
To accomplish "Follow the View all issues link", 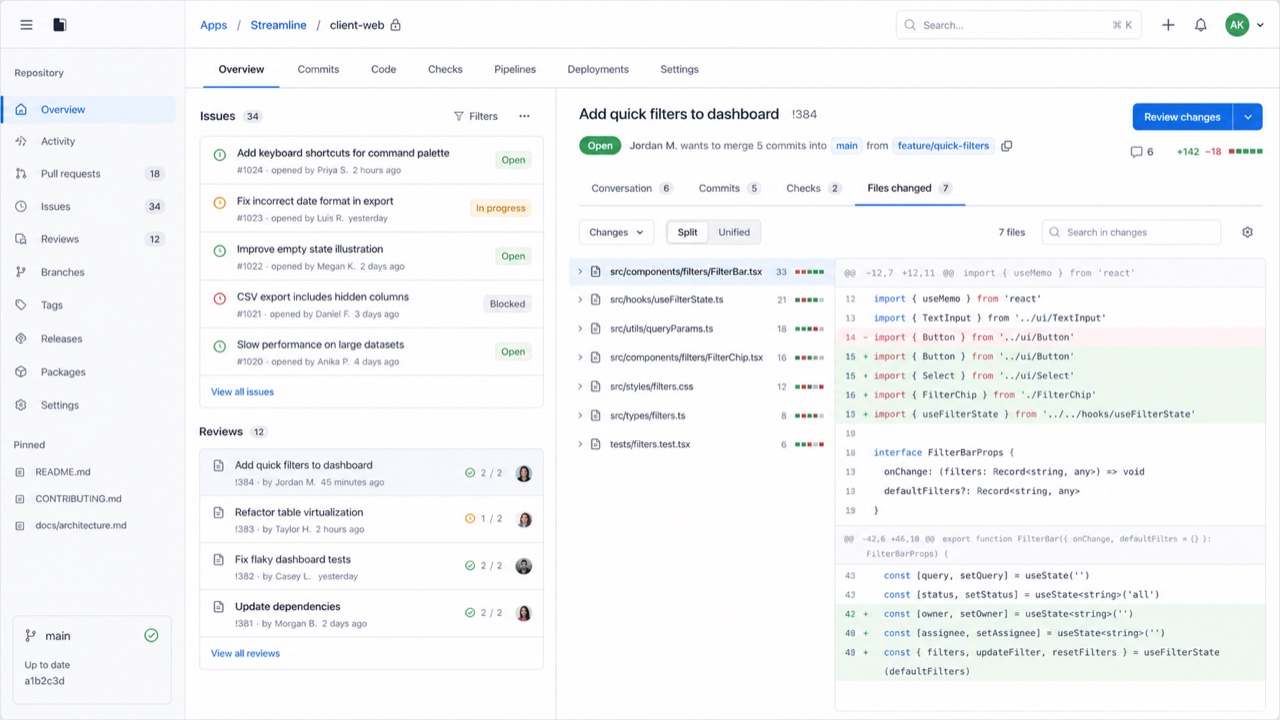I will click(x=242, y=392).
